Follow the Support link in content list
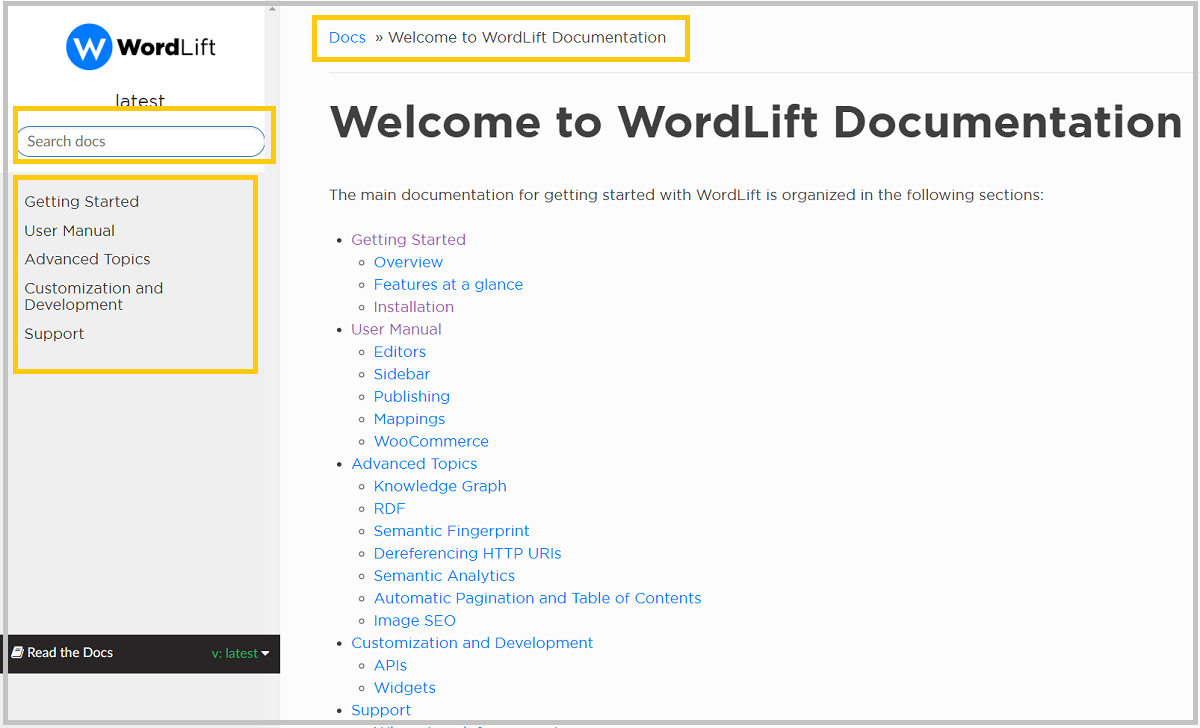Viewport: 1200px width, 728px height. [x=381, y=710]
